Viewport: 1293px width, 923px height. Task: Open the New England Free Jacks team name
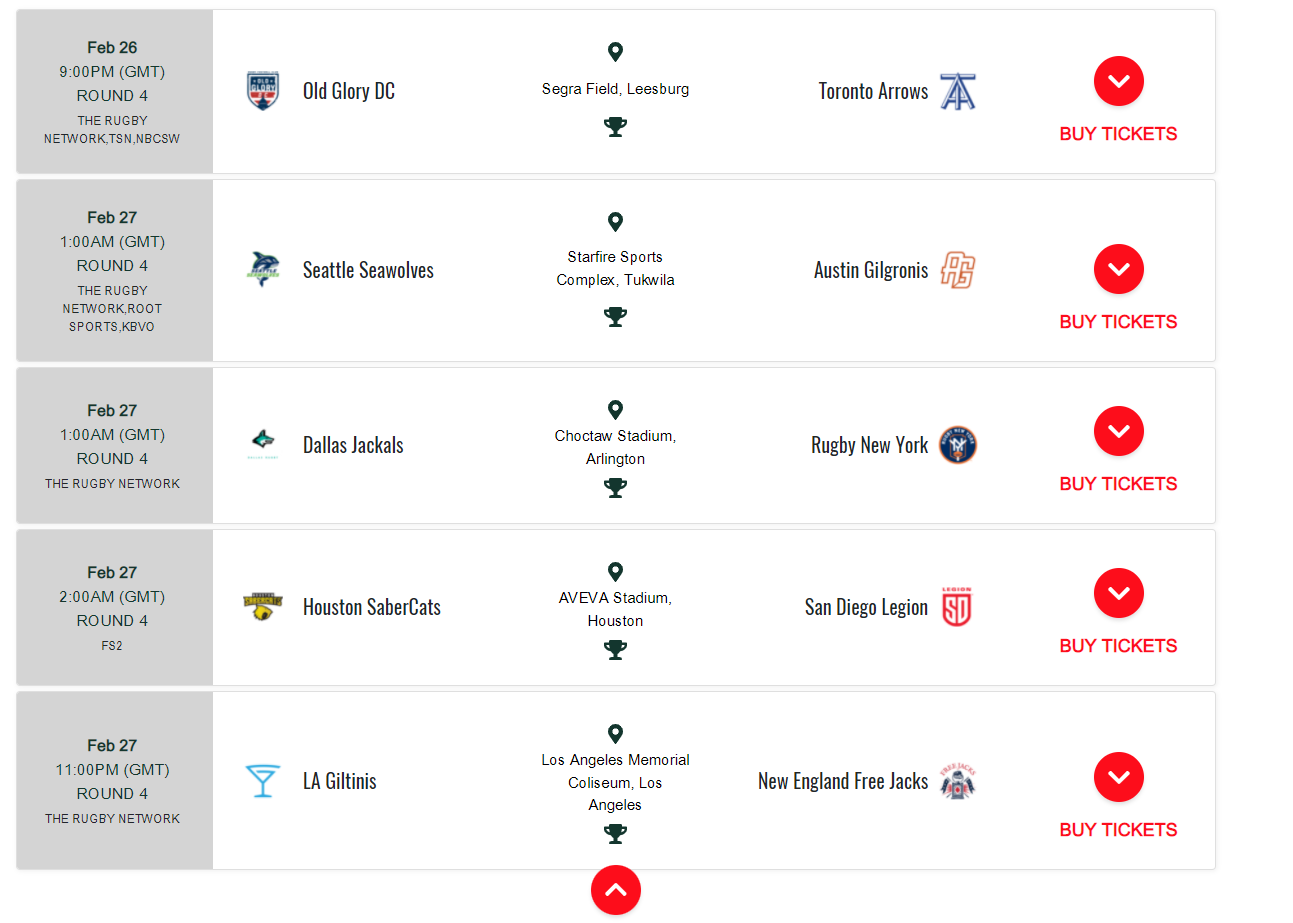point(843,781)
